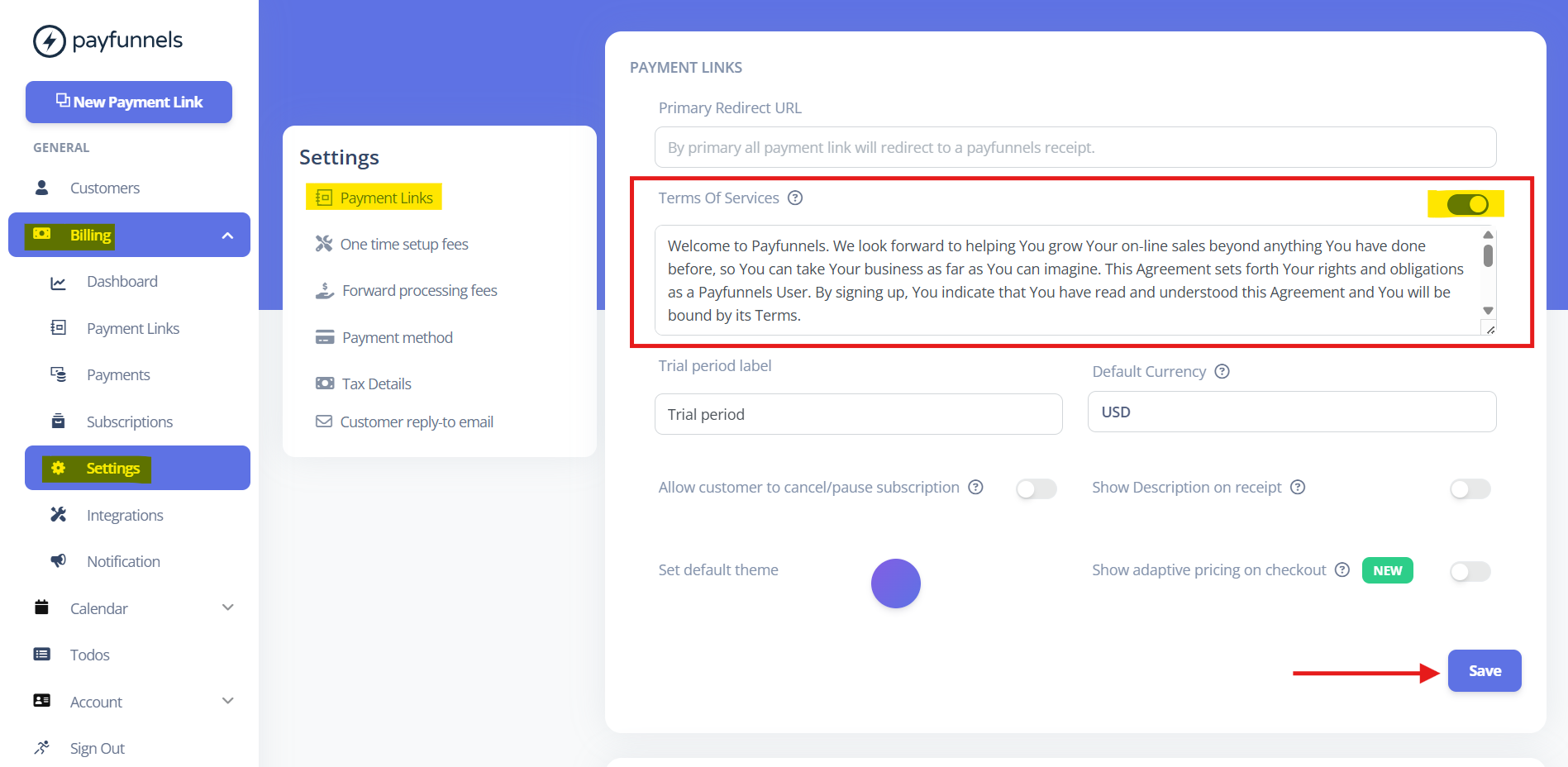Viewport: 1568px width, 767px height.
Task: Click the Payments icon in sidebar
Action: coord(58,374)
